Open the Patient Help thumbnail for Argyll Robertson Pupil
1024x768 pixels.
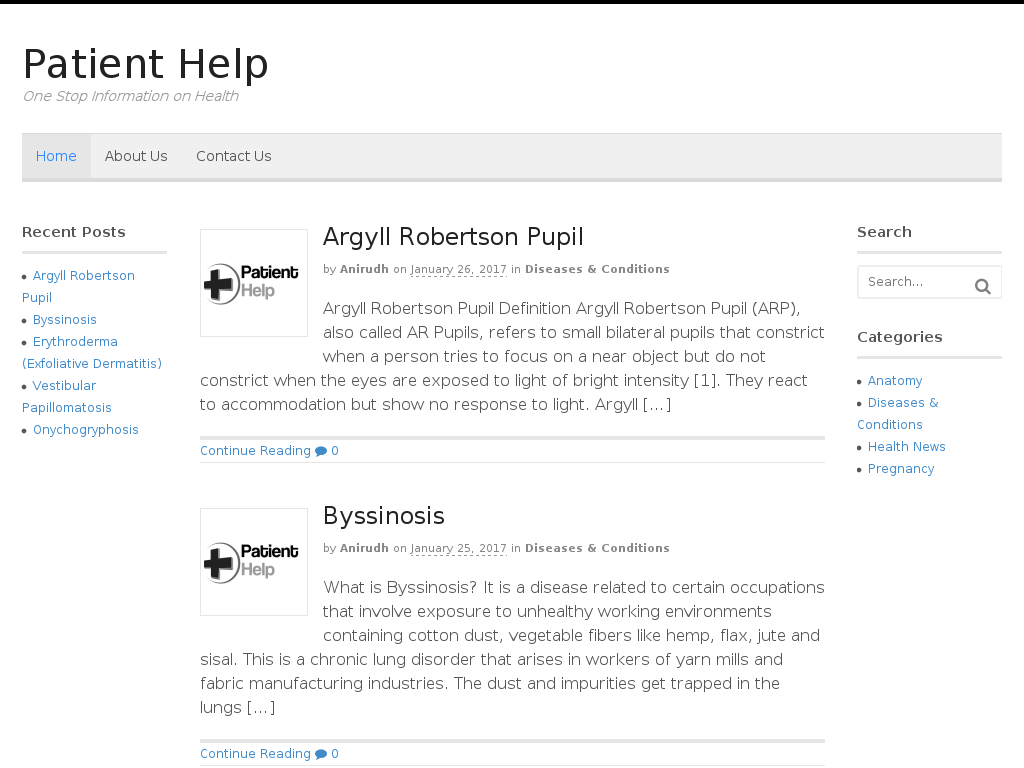tap(253, 283)
